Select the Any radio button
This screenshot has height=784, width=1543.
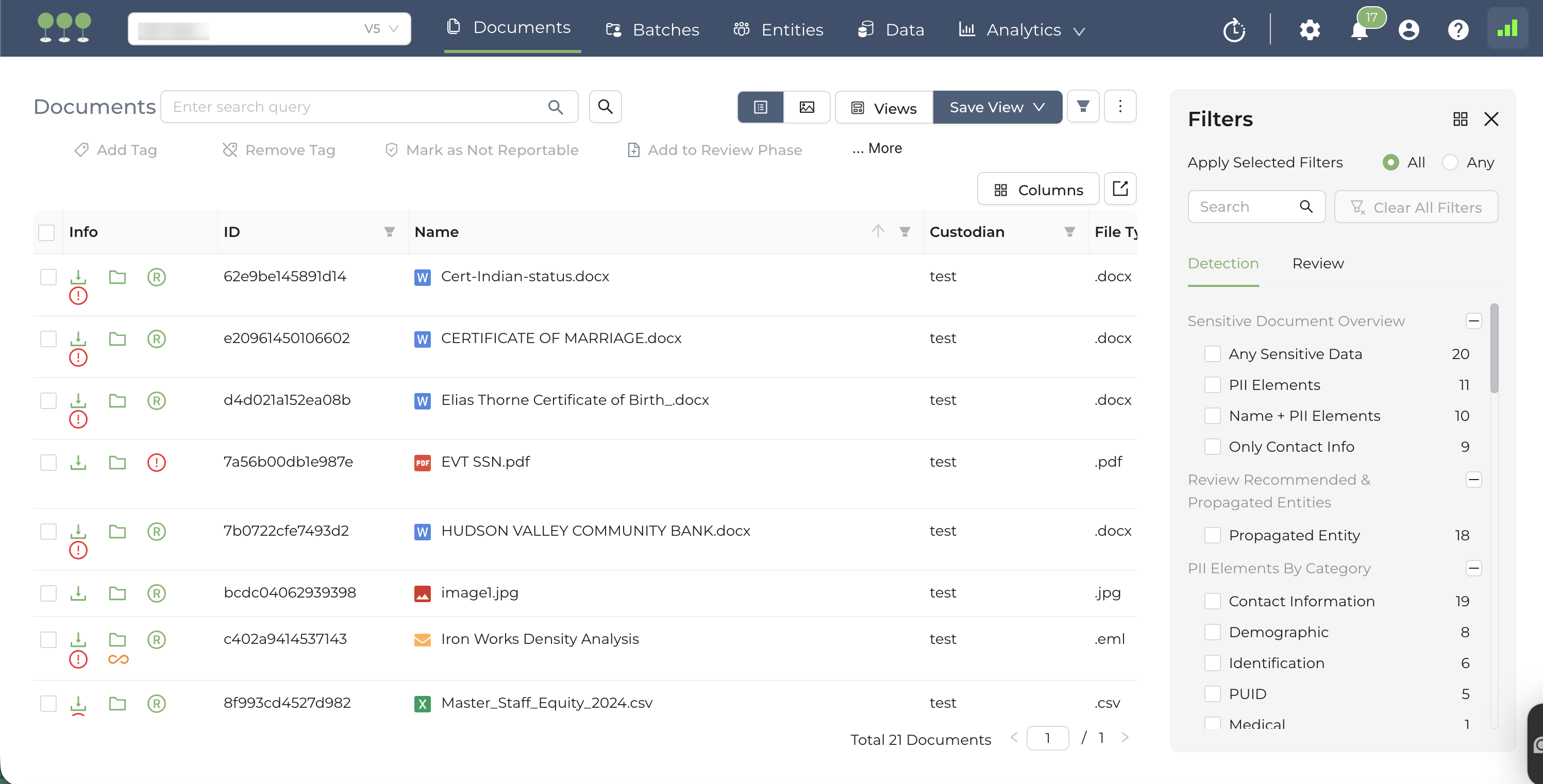pyautogui.click(x=1450, y=162)
